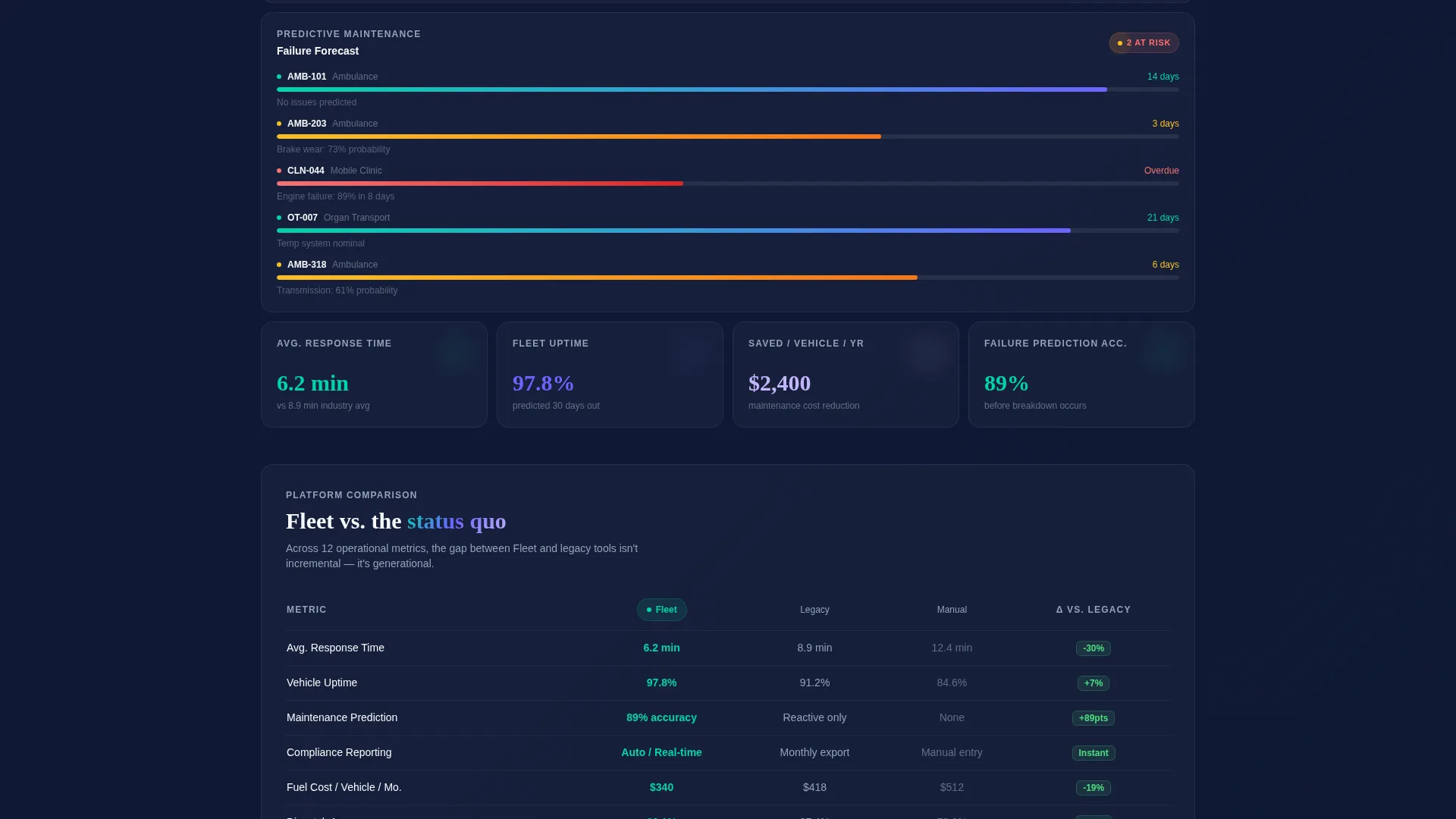This screenshot has height=819, width=1456.
Task: Open the Avg. Response Time card
Action: pos(374,375)
